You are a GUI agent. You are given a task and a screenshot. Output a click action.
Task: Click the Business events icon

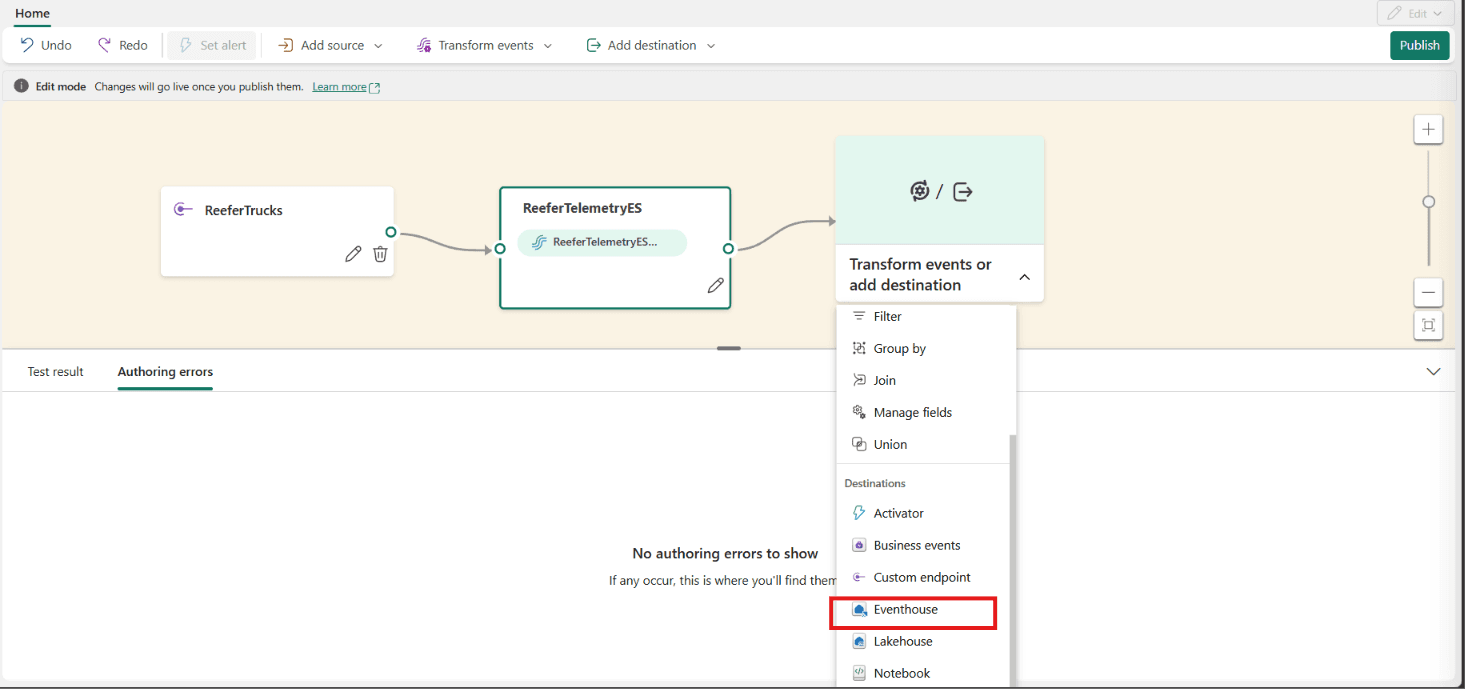pyautogui.click(x=858, y=545)
